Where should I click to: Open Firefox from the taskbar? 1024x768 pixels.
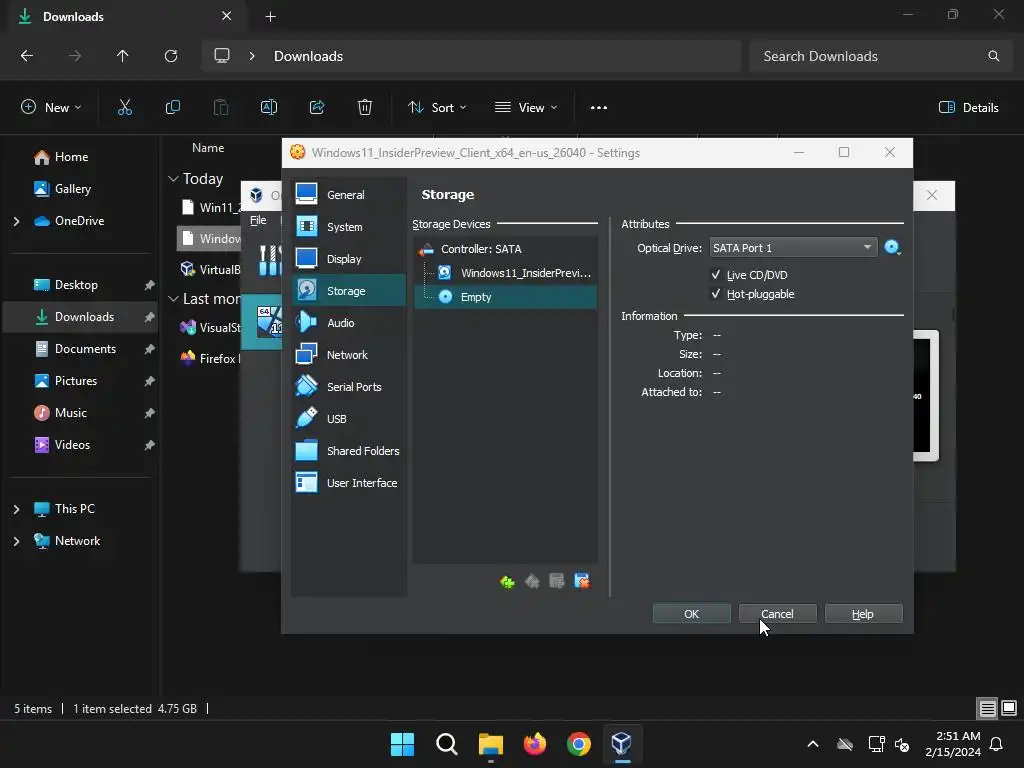point(535,744)
